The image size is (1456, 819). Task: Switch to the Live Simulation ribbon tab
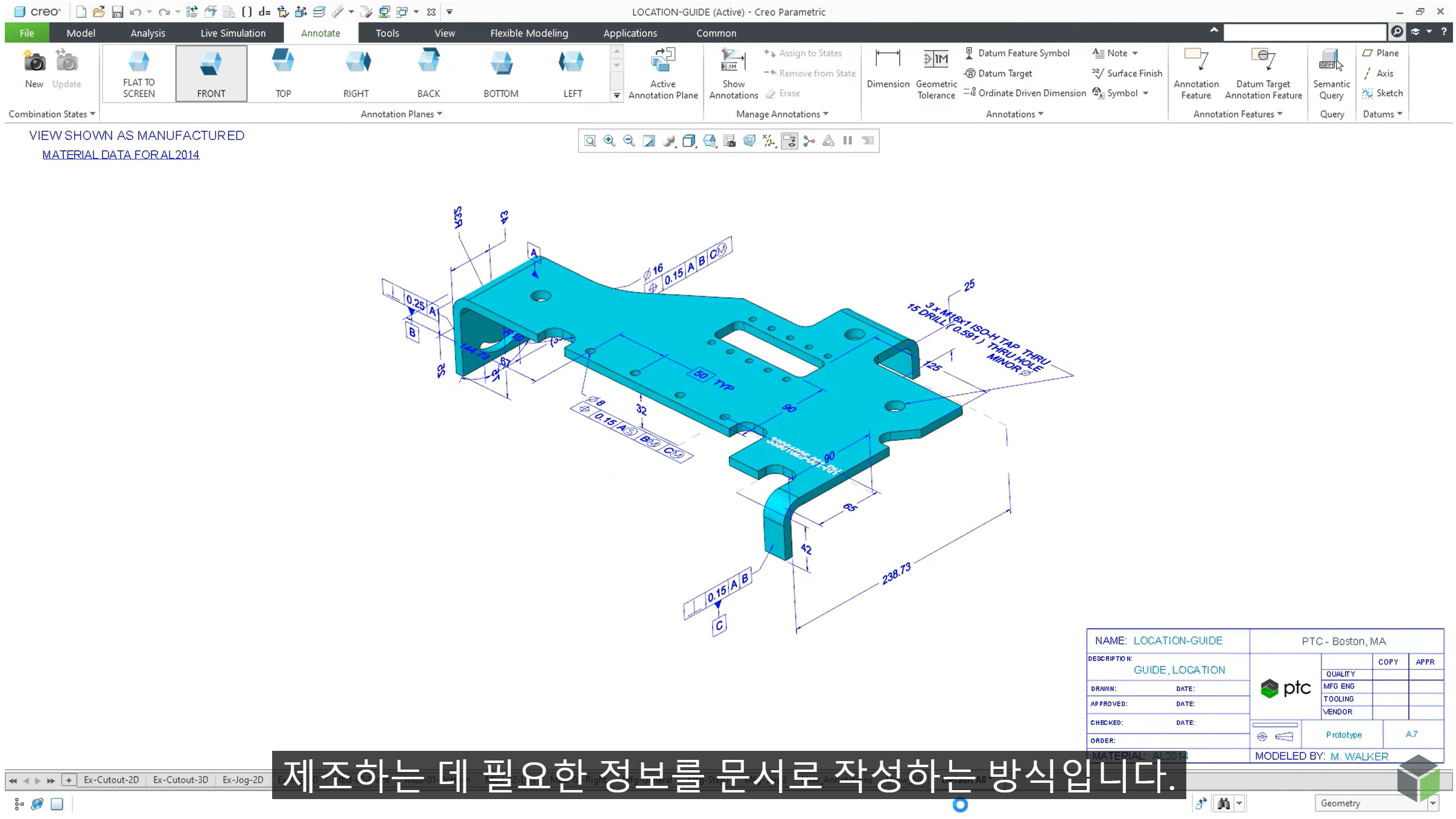tap(233, 33)
